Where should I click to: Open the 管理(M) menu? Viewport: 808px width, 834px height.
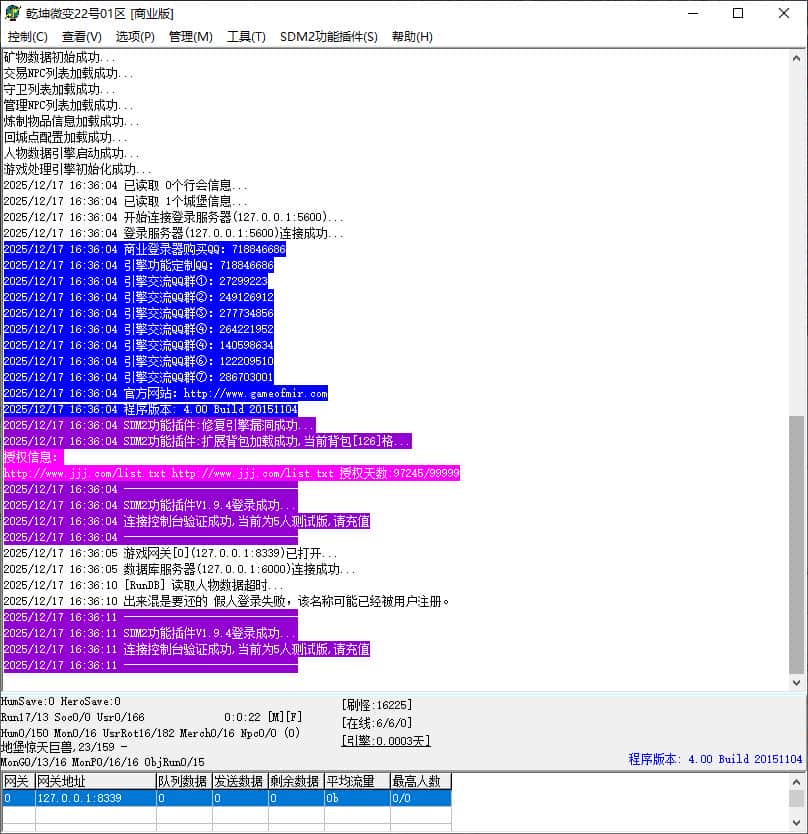[190, 37]
